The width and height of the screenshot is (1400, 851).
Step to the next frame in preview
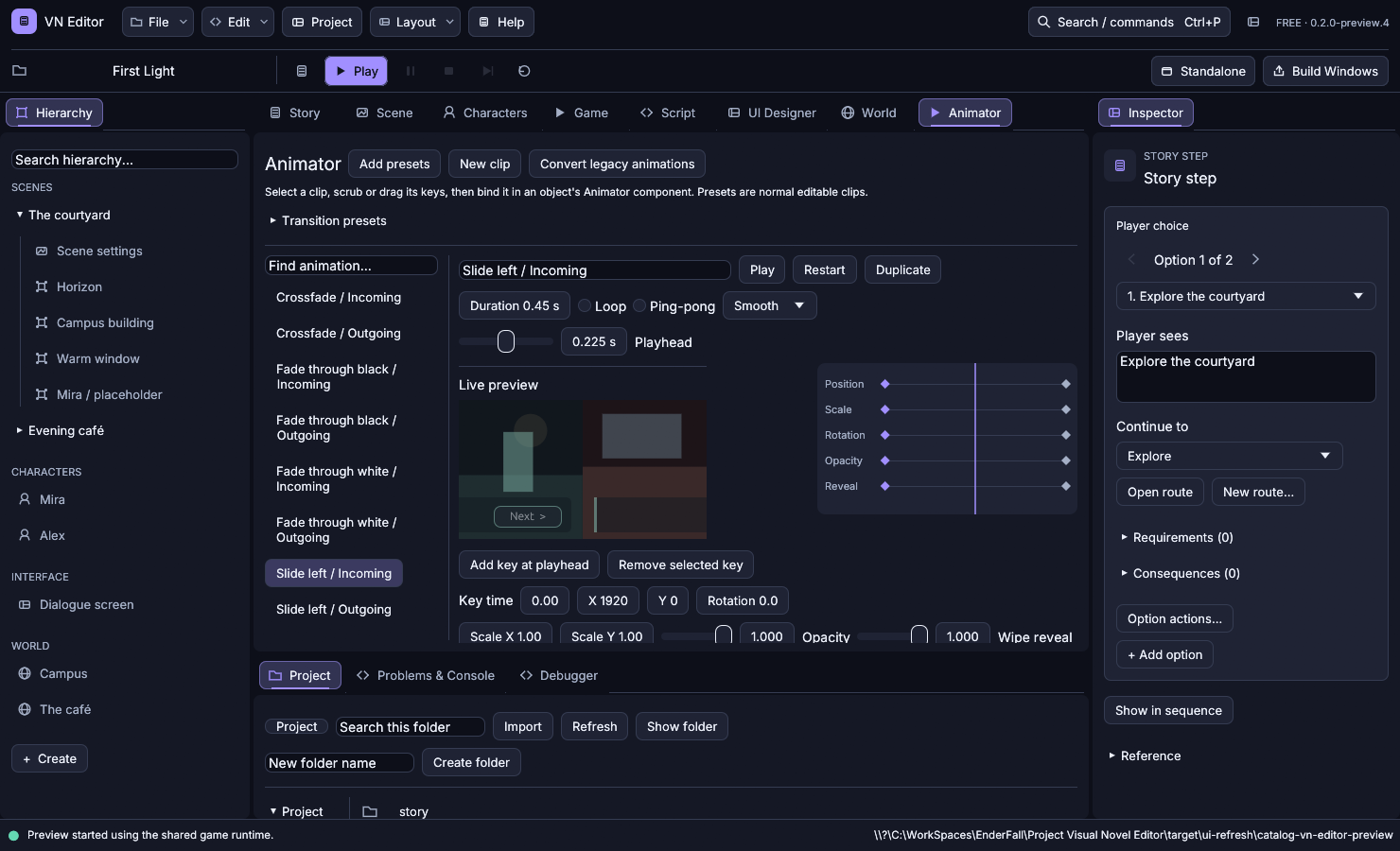pos(487,71)
